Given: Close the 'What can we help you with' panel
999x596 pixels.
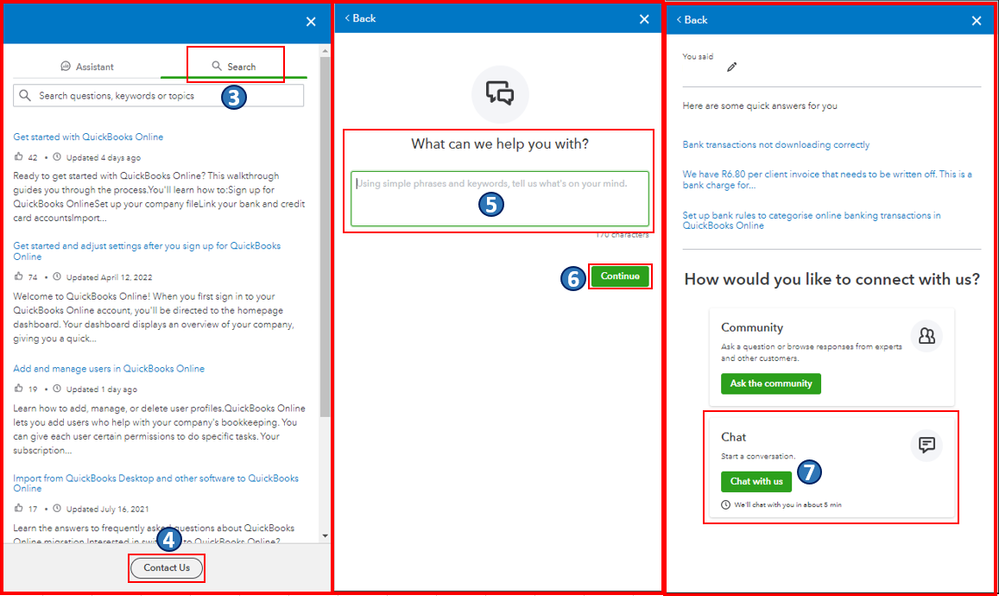Looking at the screenshot, I should pyautogui.click(x=644, y=19).
